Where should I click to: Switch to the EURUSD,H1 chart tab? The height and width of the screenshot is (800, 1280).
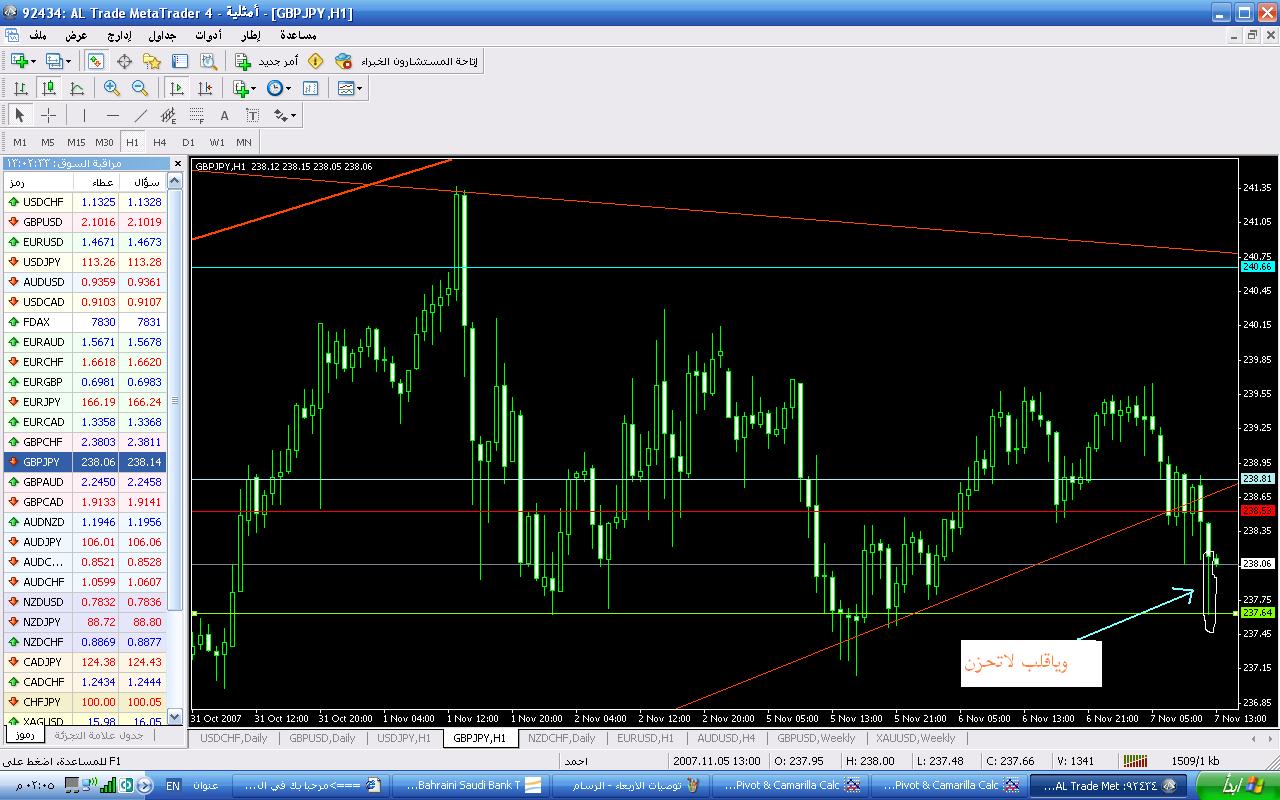[x=645, y=738]
